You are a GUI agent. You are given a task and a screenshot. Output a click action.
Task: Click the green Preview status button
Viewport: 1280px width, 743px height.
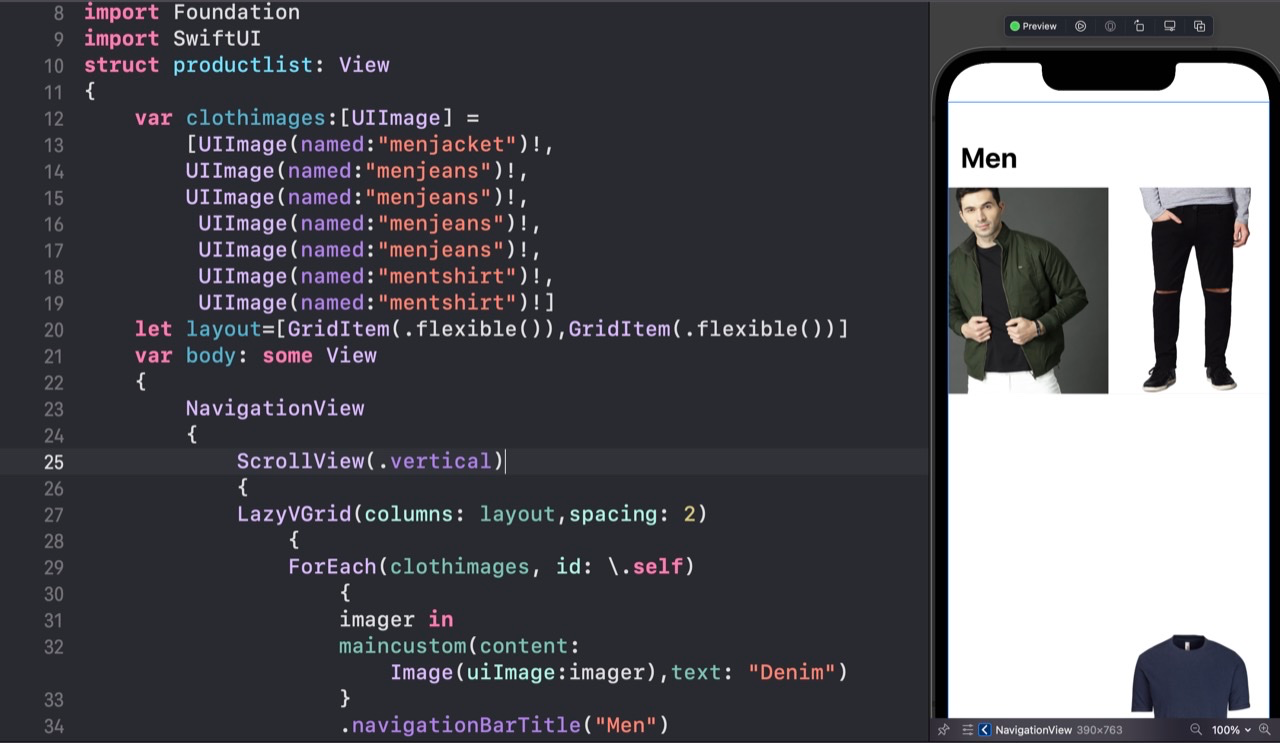pyautogui.click(x=1034, y=26)
